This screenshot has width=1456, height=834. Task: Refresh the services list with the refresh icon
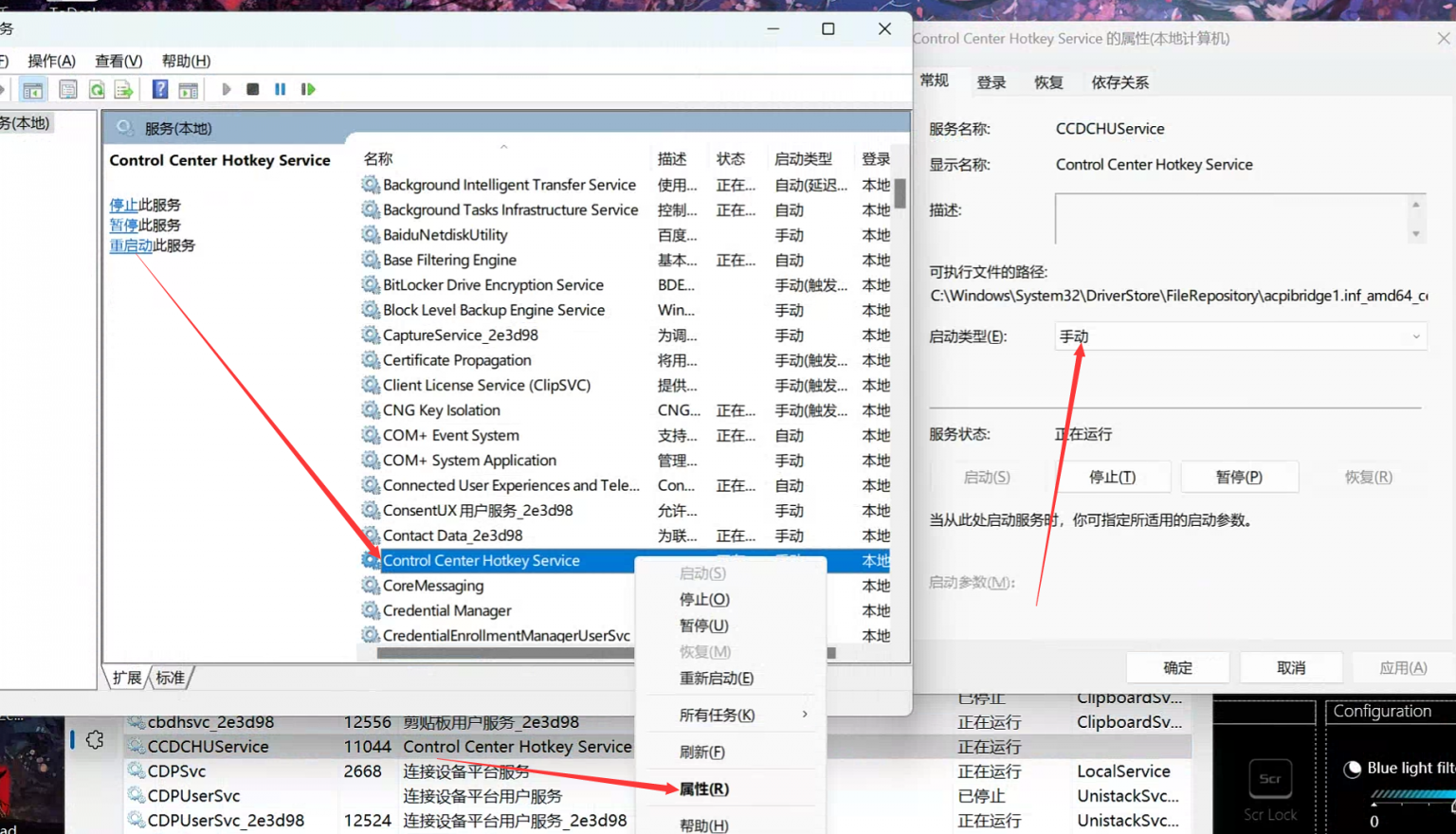97,88
